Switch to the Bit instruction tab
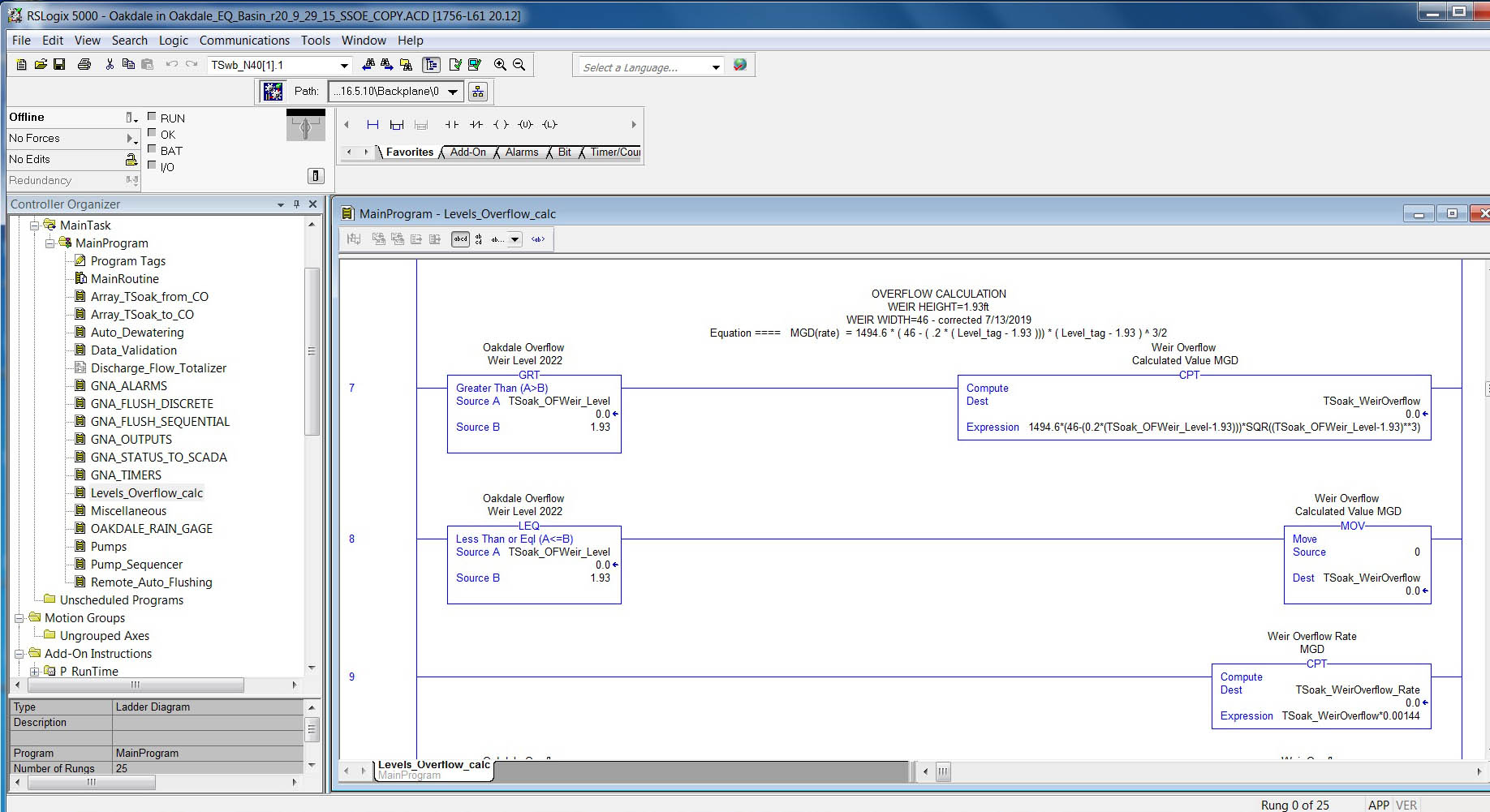1490x812 pixels. pyautogui.click(x=564, y=153)
